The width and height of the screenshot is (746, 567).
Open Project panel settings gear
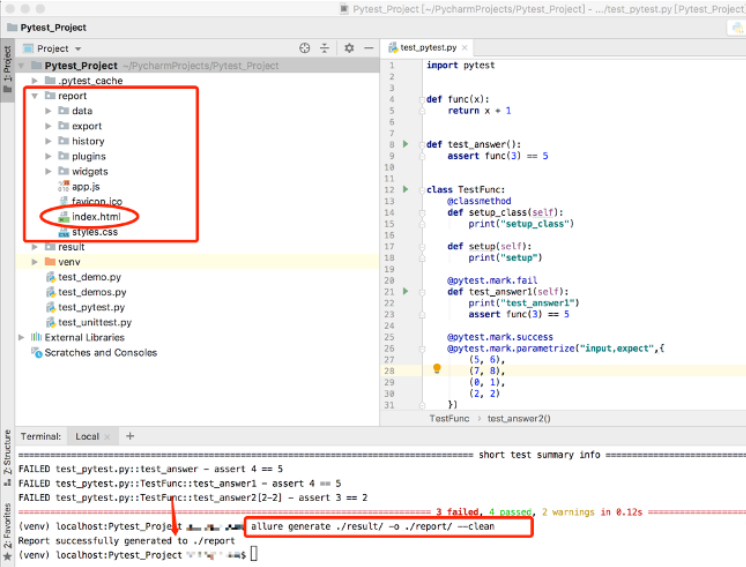coord(349,48)
